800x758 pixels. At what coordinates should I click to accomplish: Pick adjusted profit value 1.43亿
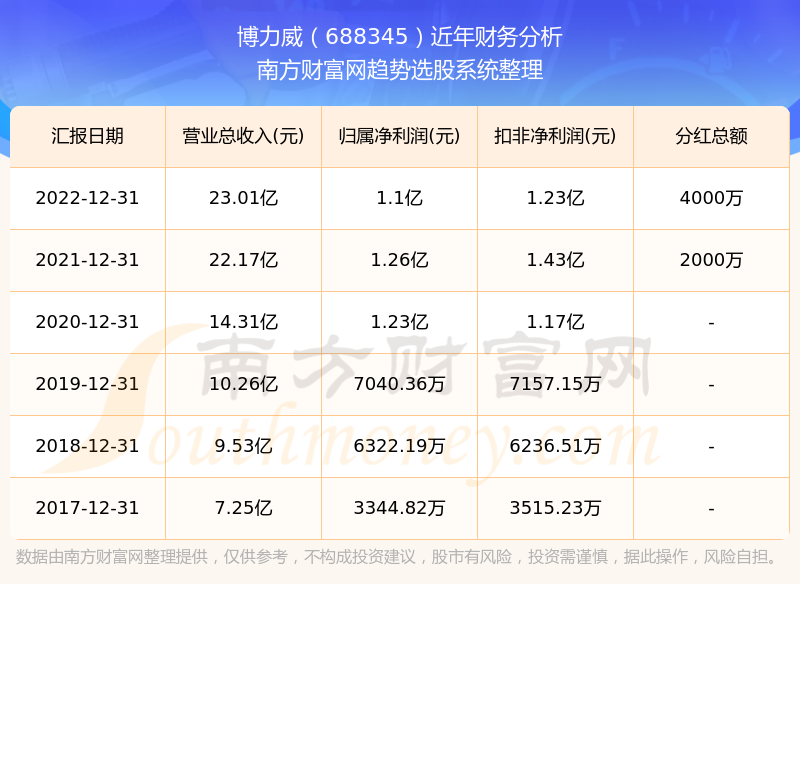(x=555, y=260)
